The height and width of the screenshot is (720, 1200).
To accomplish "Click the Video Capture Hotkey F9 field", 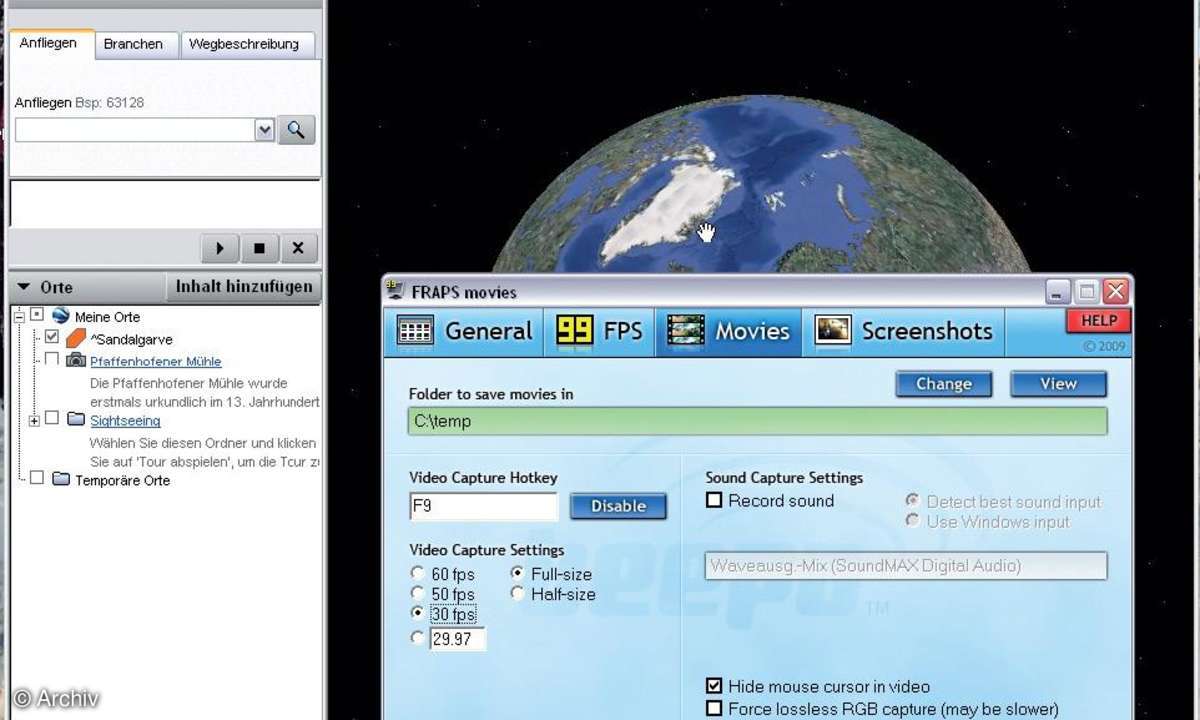I will (484, 506).
